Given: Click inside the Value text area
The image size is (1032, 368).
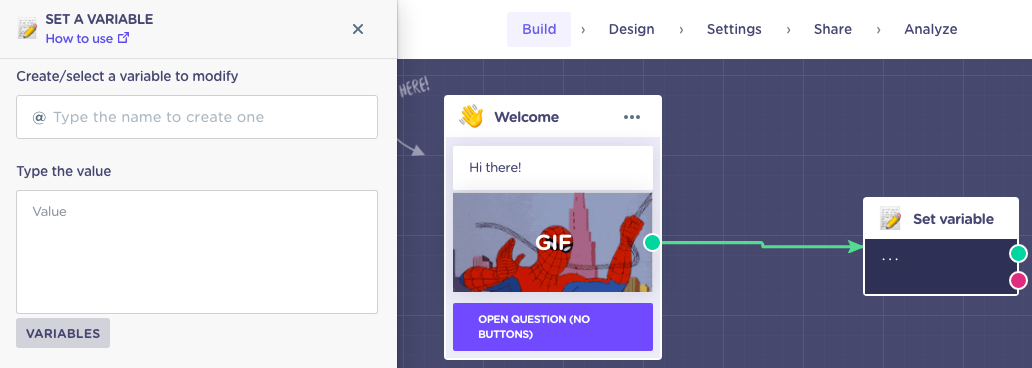Looking at the screenshot, I should coord(197,252).
